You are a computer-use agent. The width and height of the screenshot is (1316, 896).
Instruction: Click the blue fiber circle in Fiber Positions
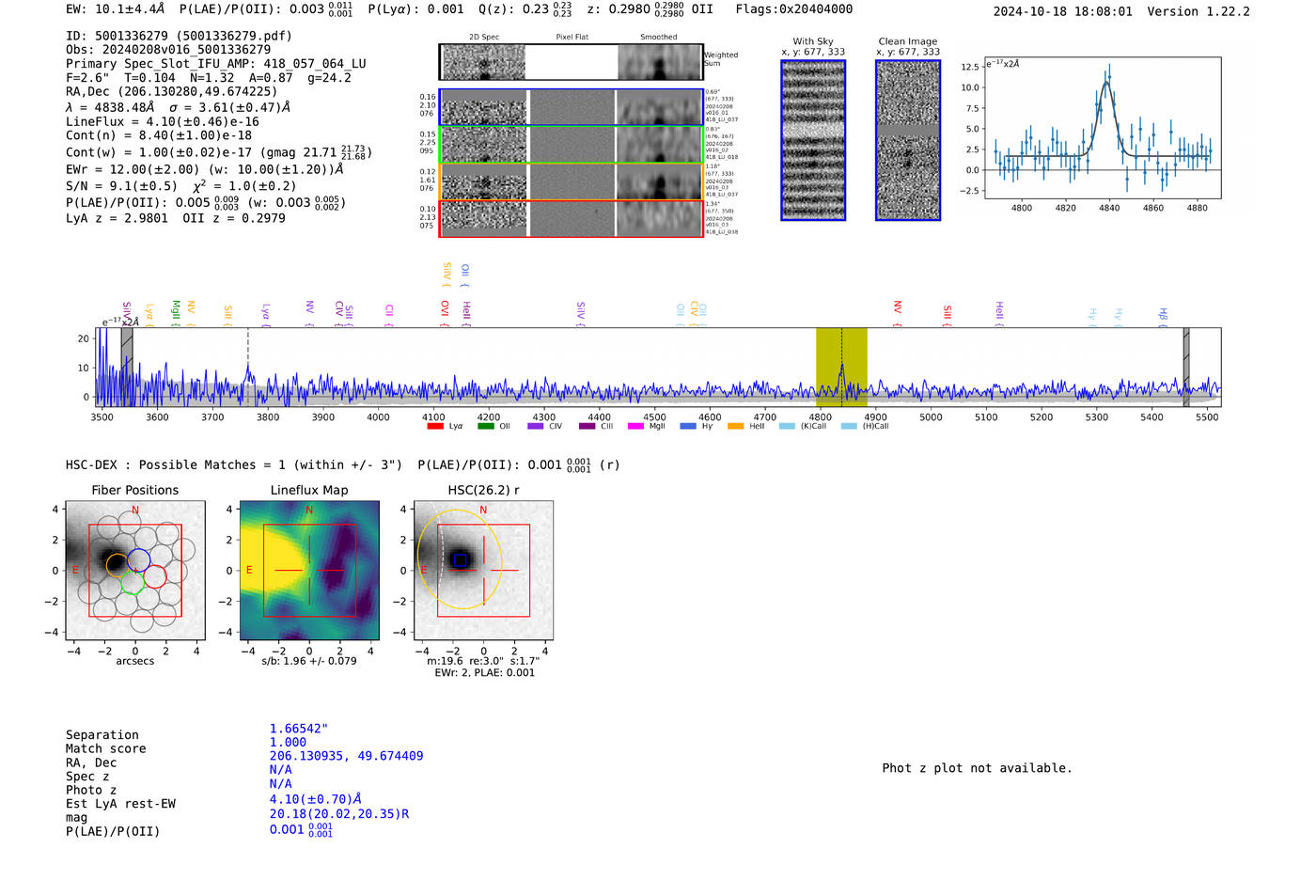click(x=139, y=560)
